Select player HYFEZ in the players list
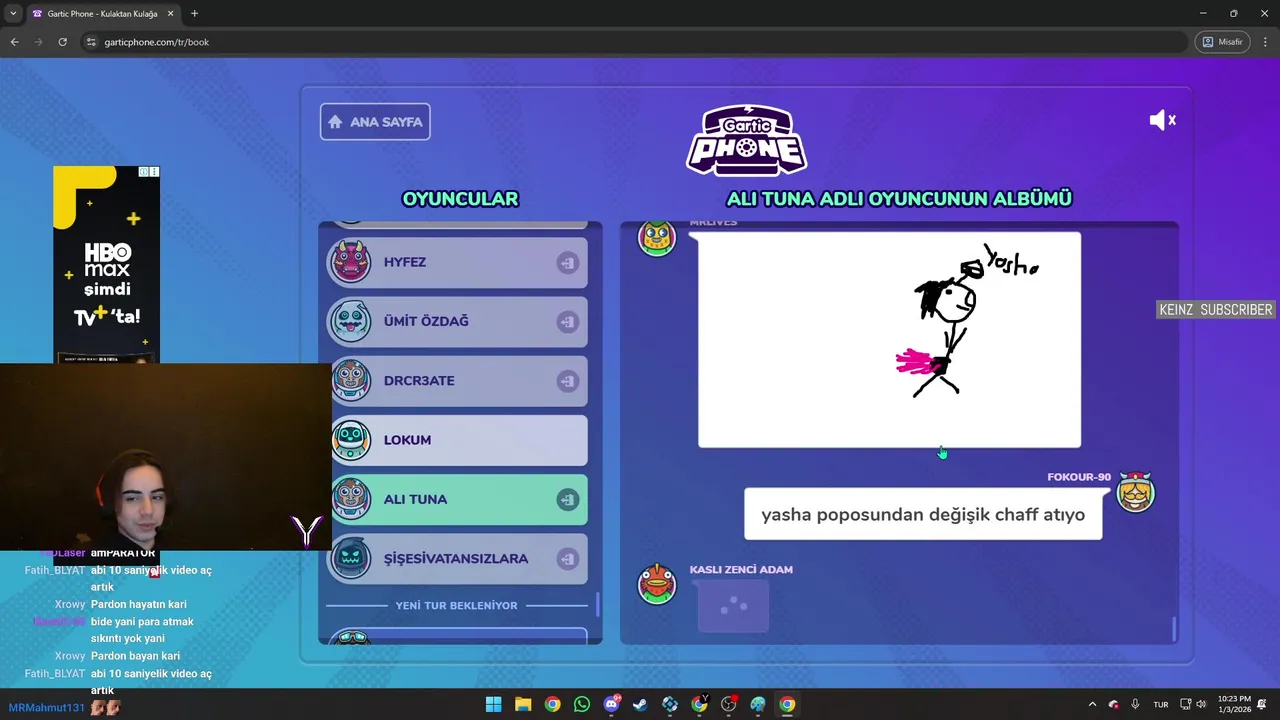This screenshot has height=720, width=1280. tap(459, 262)
